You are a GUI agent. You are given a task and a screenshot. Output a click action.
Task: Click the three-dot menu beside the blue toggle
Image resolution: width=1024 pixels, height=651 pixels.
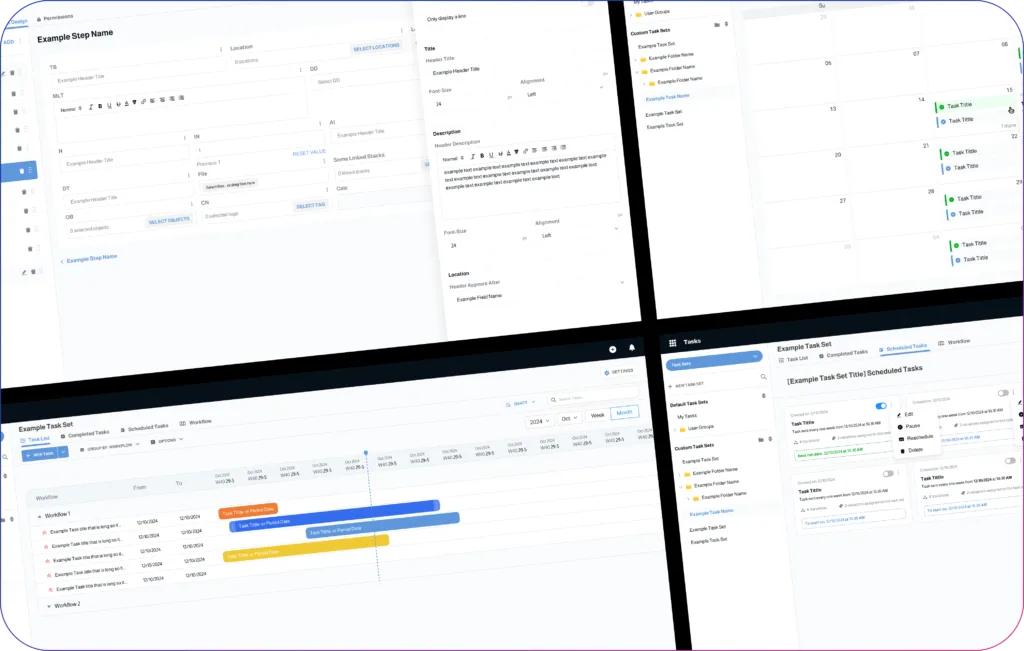tap(891, 405)
